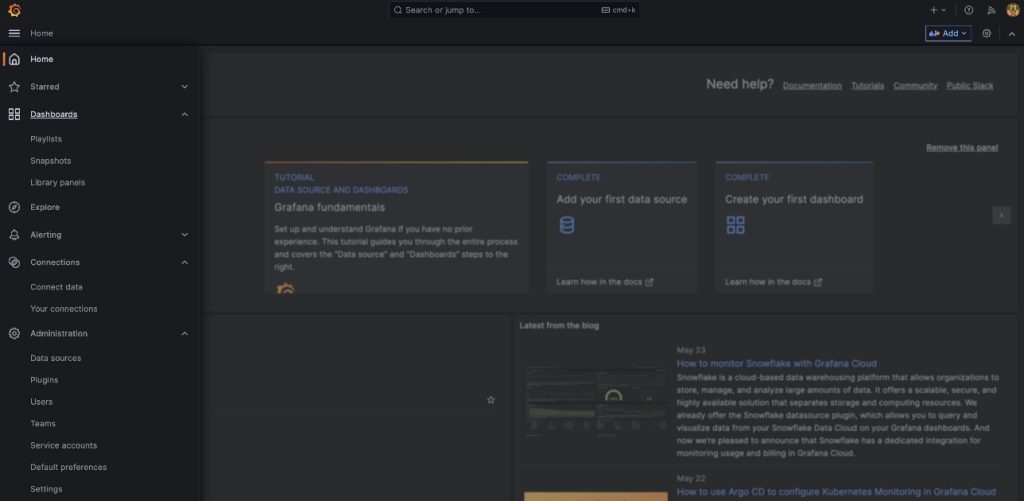Toggle the hamburger menu icon
The height and width of the screenshot is (501, 1024).
14,33
